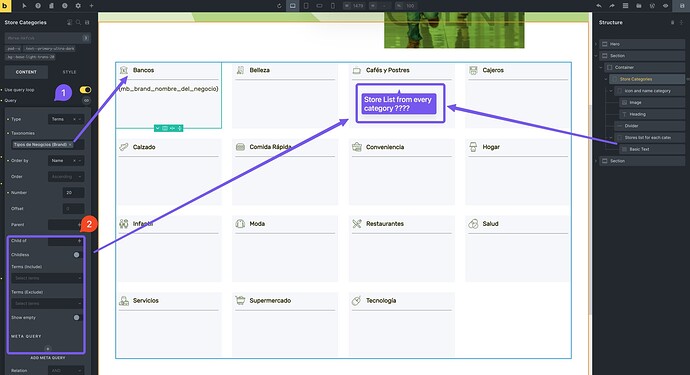Viewport: 690px width, 375px height.
Task: Switch to desktop breakpoint preview
Action: 293,6
